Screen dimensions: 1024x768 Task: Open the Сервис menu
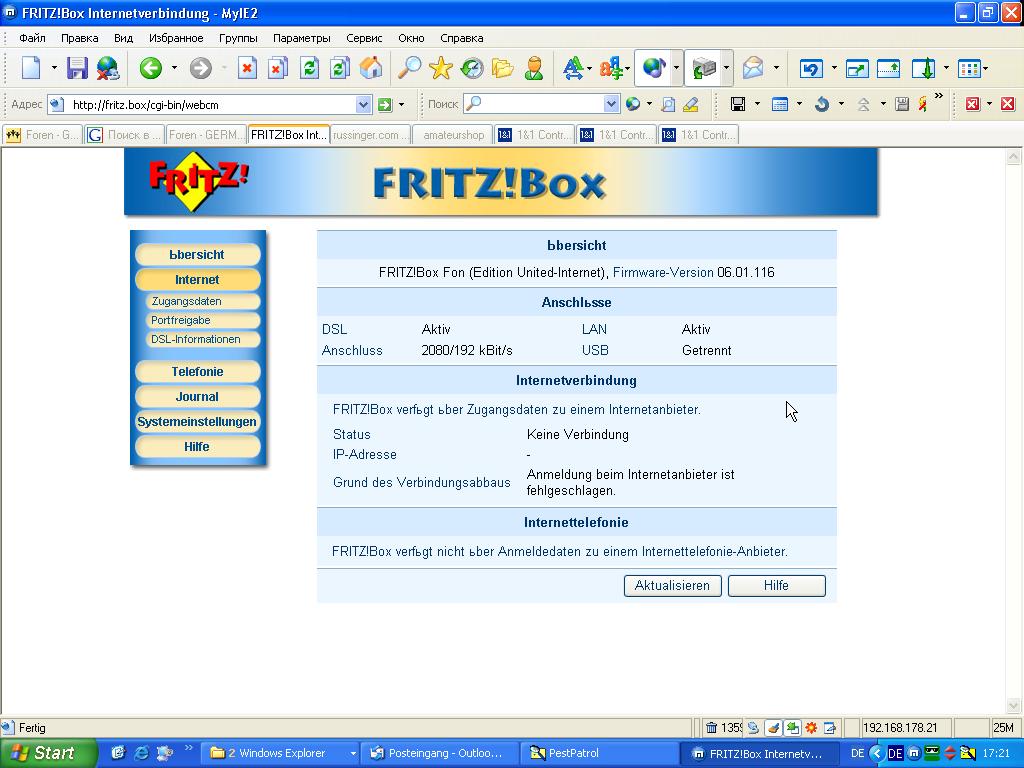(364, 38)
